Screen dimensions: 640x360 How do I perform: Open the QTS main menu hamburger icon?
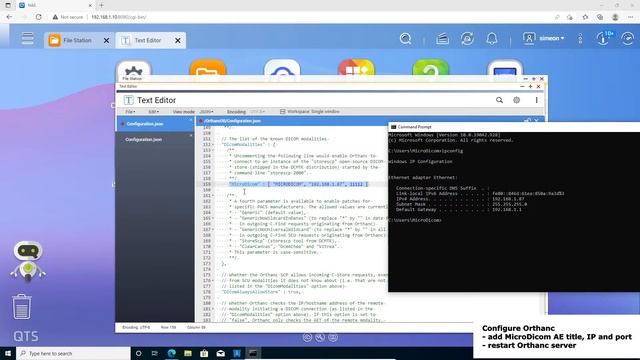pos(28,38)
